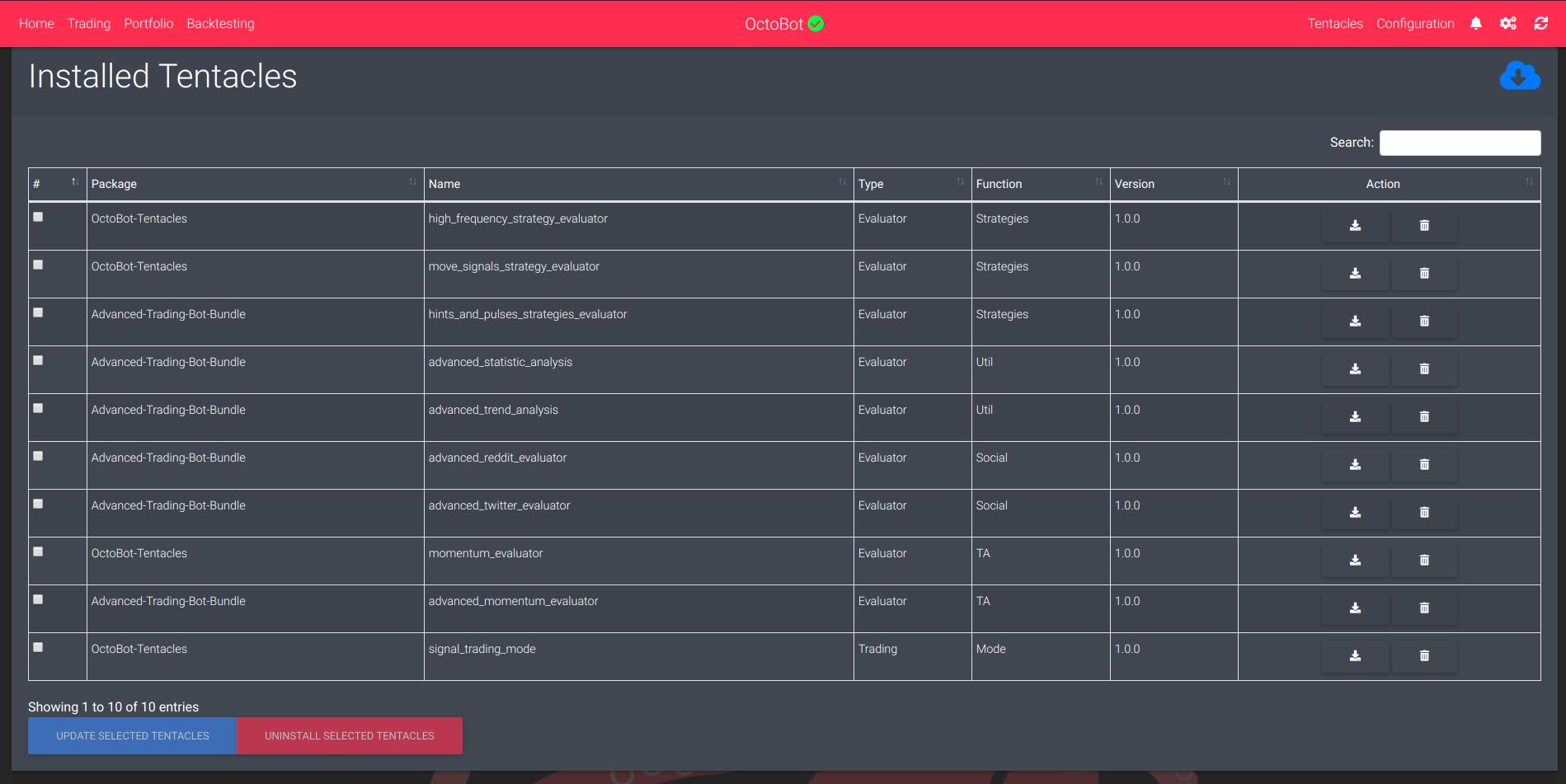The width and height of the screenshot is (1566, 784).
Task: Delete advanced_reddit_evaluator trash icon
Action: [x=1424, y=465]
